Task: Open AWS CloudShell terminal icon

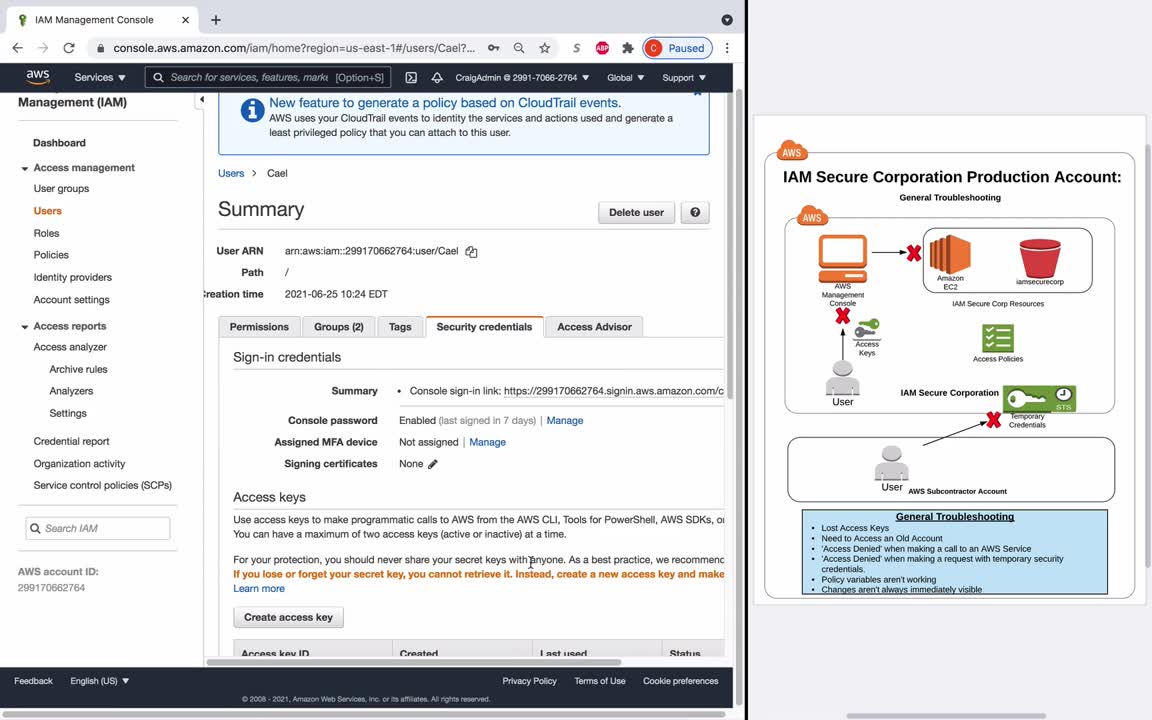Action: [x=411, y=77]
